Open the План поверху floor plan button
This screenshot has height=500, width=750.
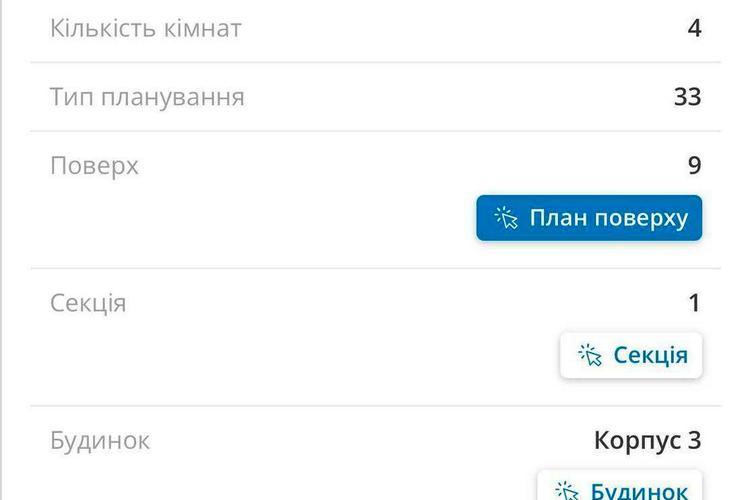pyautogui.click(x=589, y=218)
